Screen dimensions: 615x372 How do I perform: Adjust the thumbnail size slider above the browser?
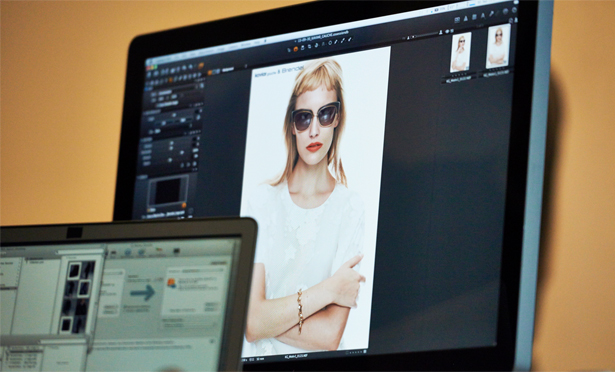tap(426, 35)
